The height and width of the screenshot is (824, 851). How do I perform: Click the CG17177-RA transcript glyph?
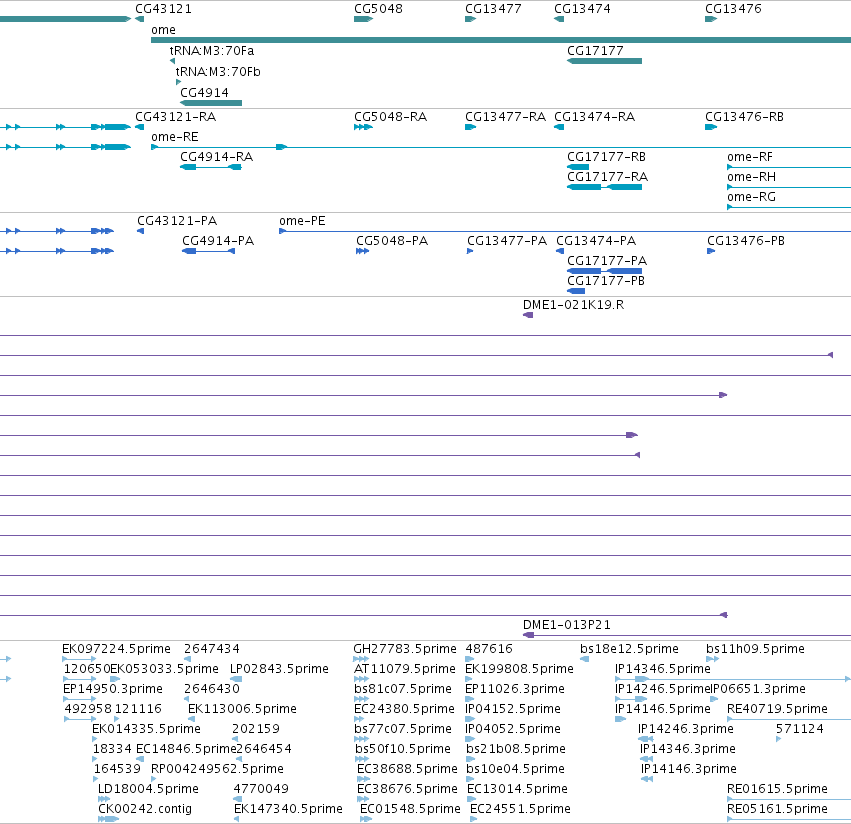pyautogui.click(x=605, y=187)
